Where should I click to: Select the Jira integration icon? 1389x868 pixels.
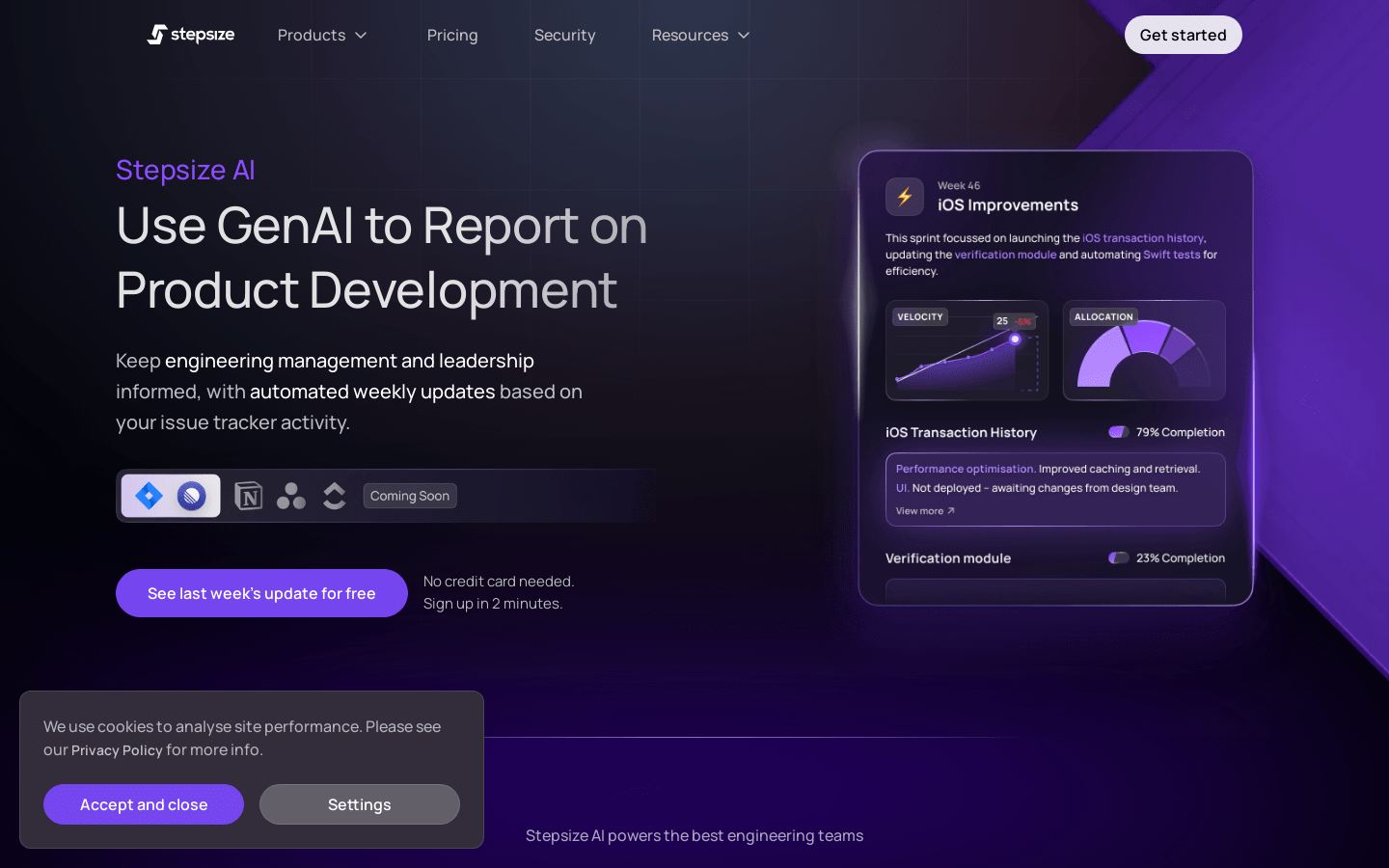(x=149, y=496)
